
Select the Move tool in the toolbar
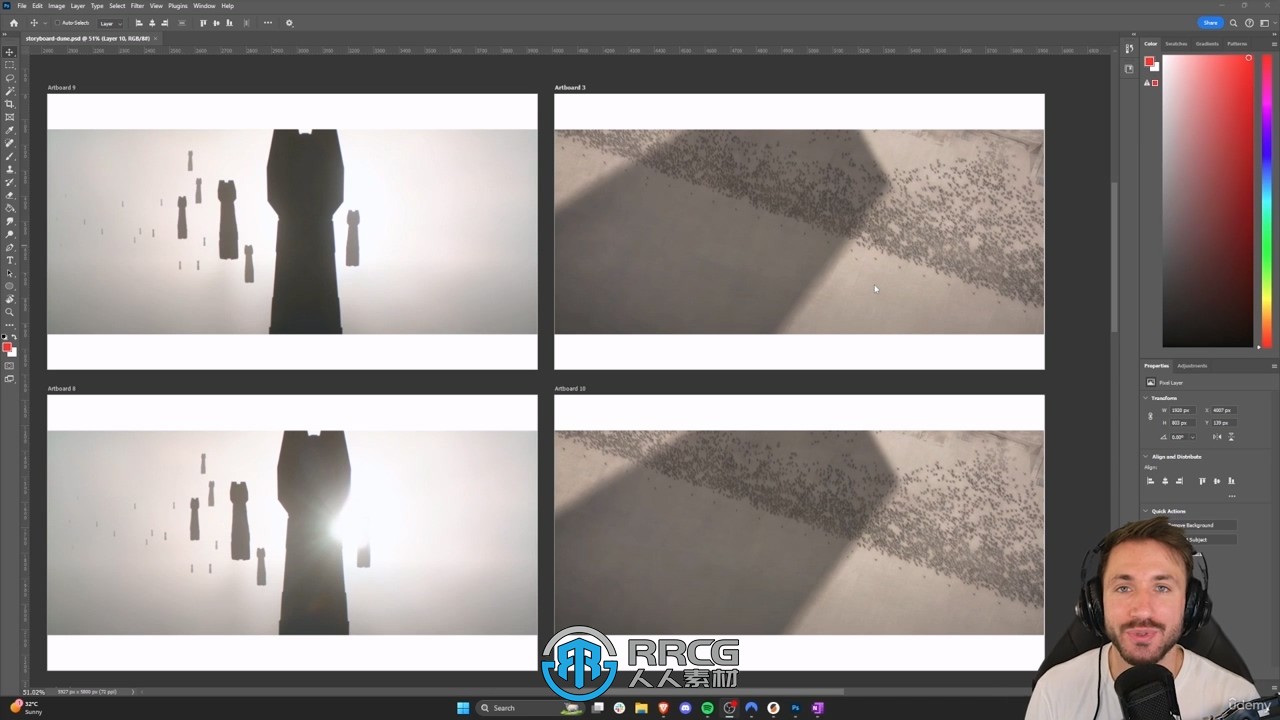click(x=10, y=52)
